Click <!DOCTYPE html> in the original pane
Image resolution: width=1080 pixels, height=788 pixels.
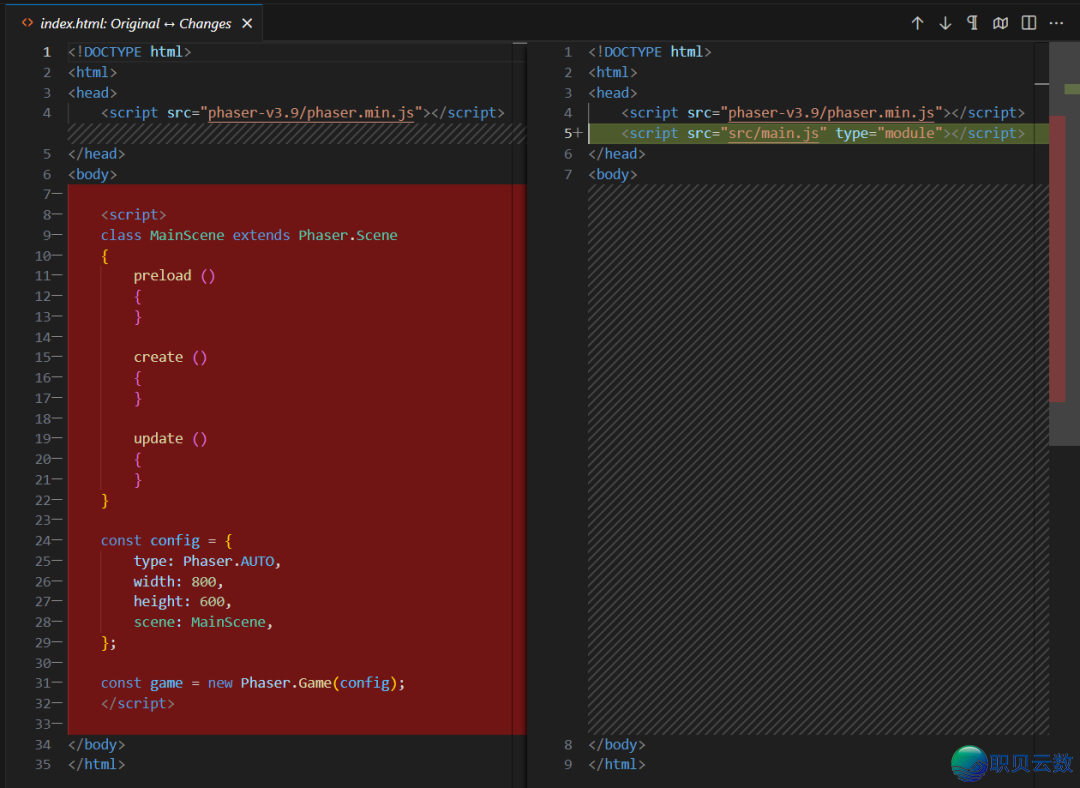pos(129,52)
